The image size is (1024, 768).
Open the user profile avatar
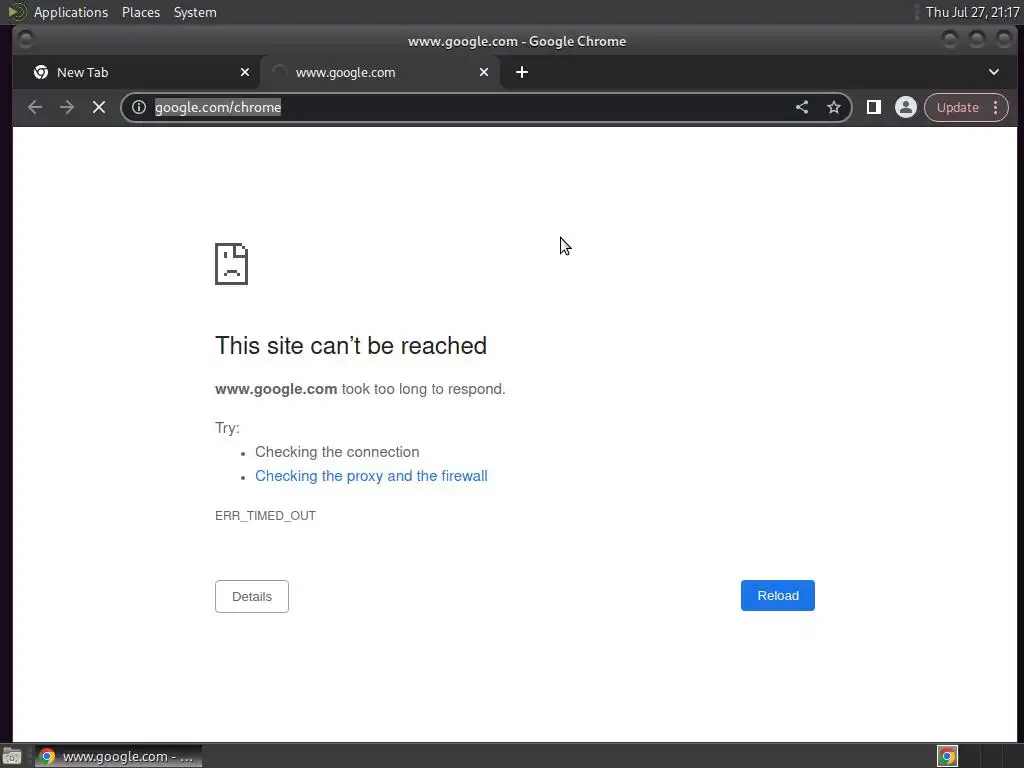pos(905,107)
